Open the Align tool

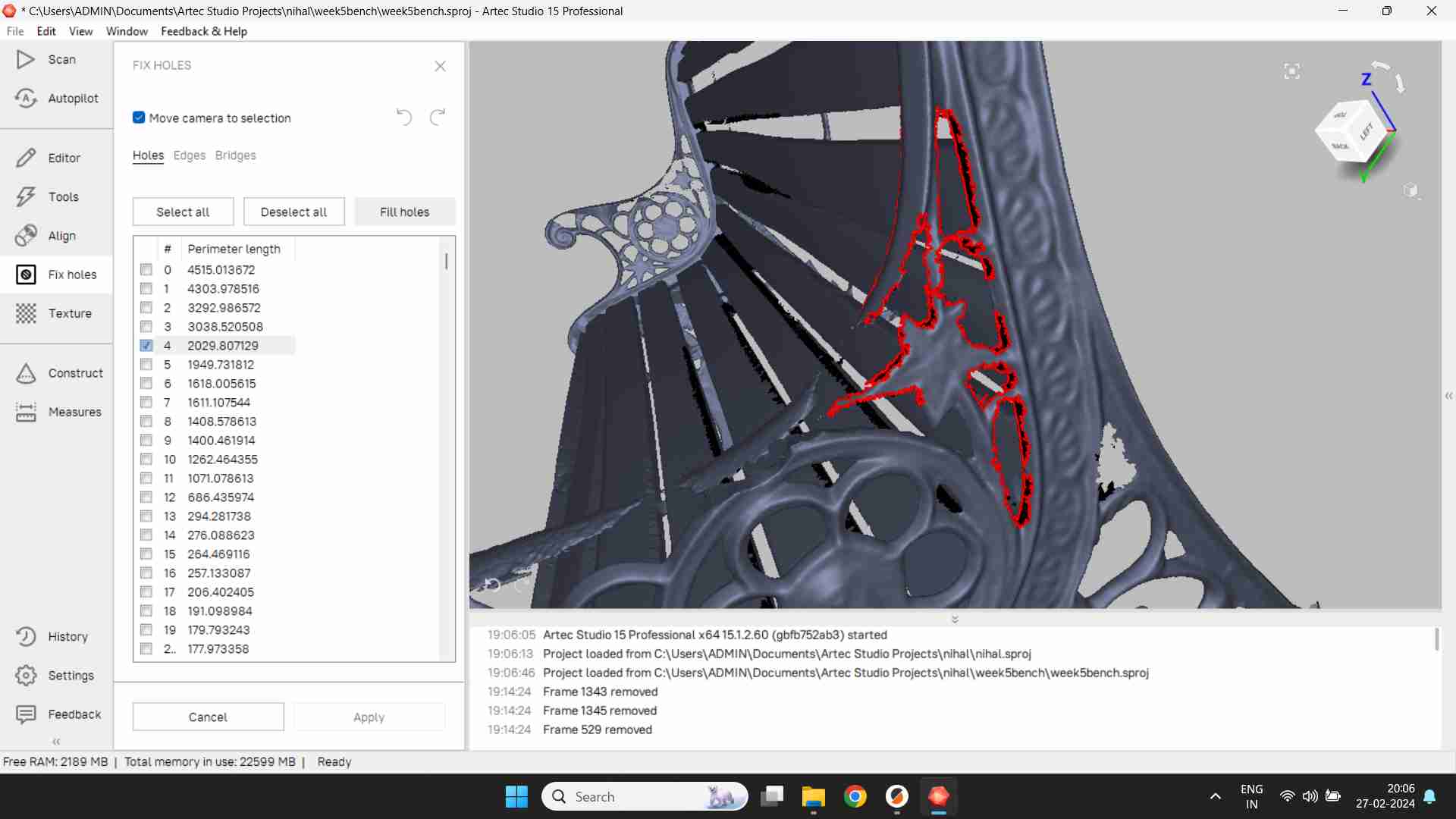point(45,236)
